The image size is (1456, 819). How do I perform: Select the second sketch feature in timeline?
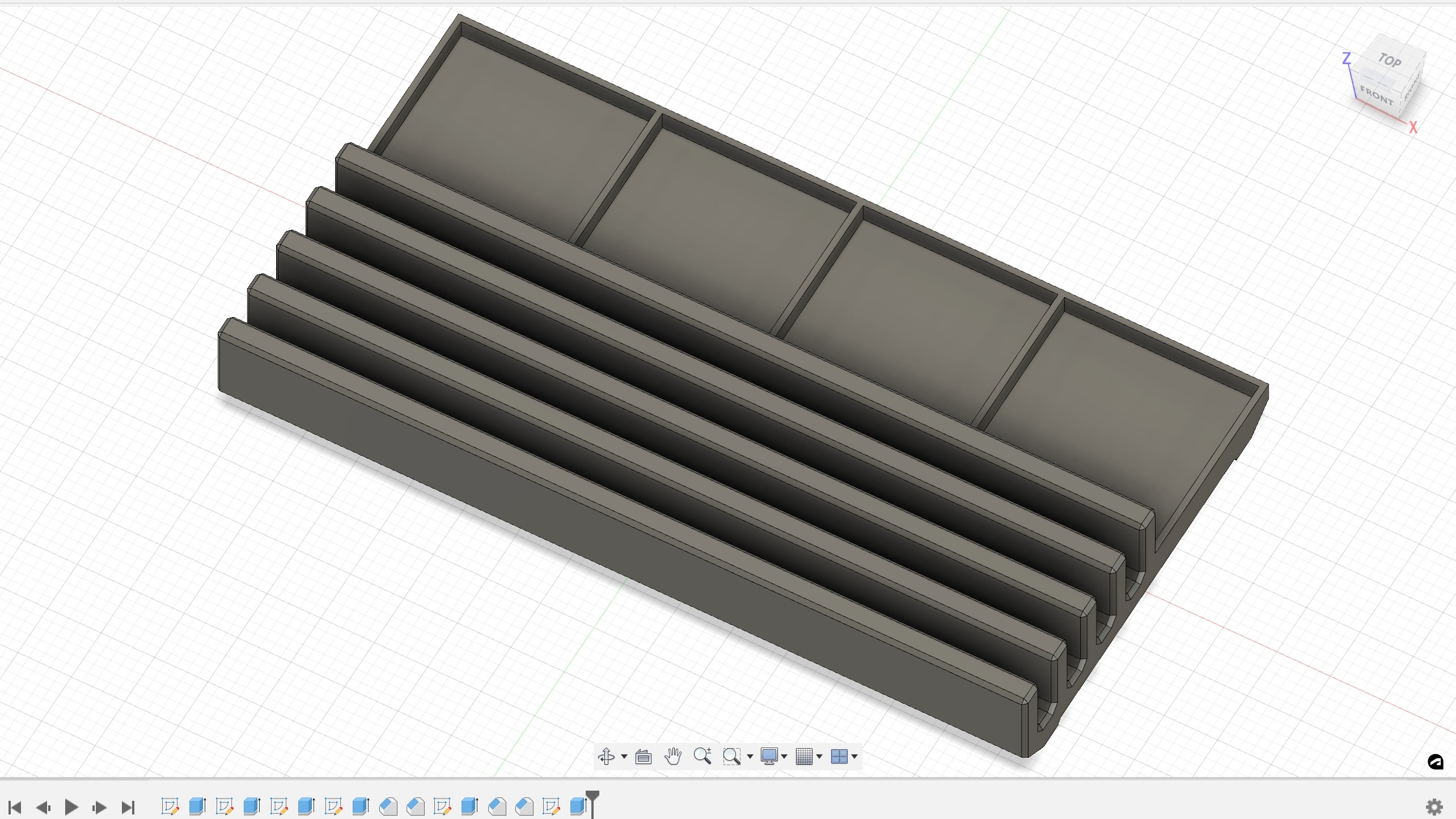[x=225, y=806]
